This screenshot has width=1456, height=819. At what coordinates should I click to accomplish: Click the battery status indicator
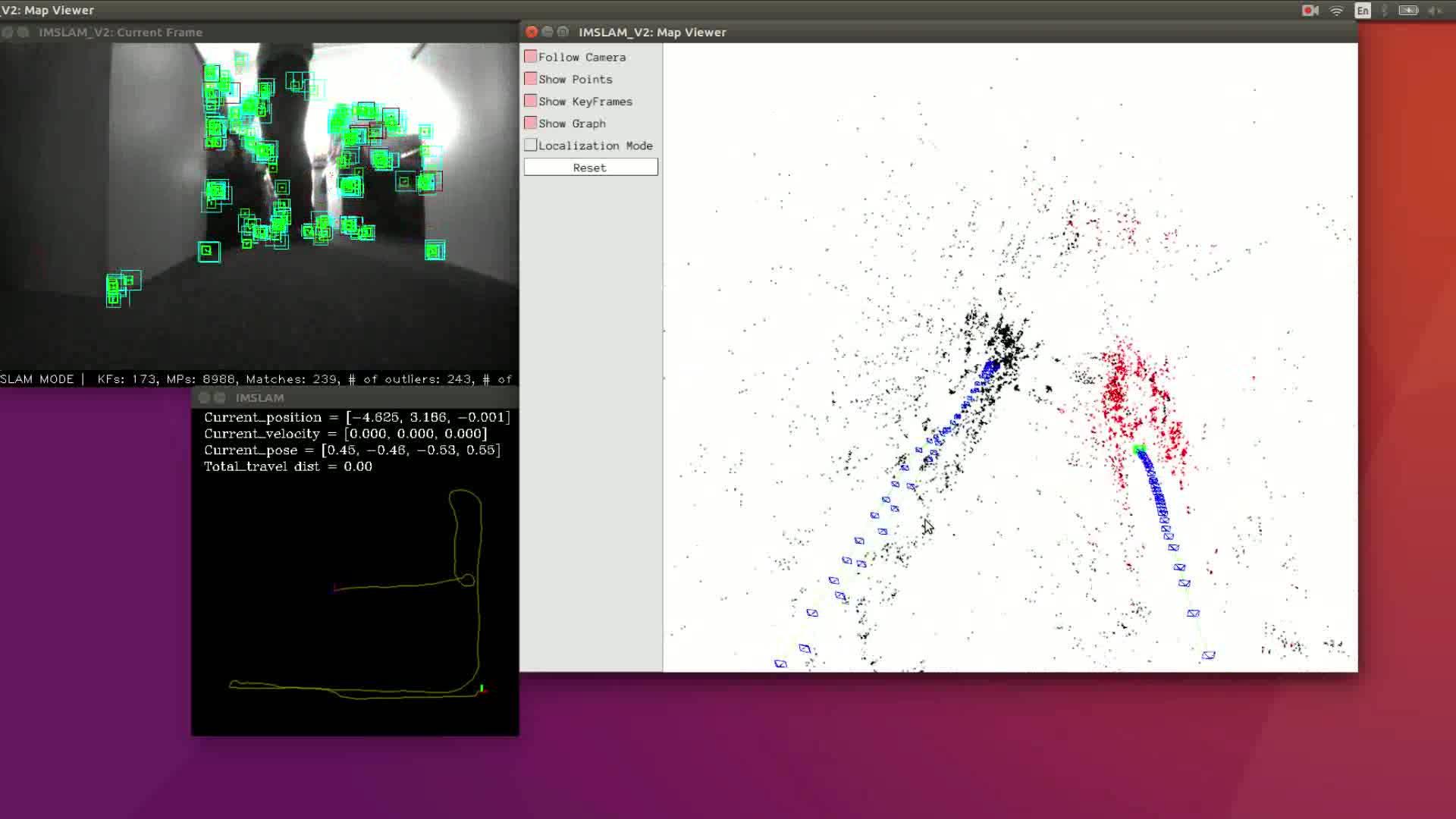pyautogui.click(x=1408, y=10)
